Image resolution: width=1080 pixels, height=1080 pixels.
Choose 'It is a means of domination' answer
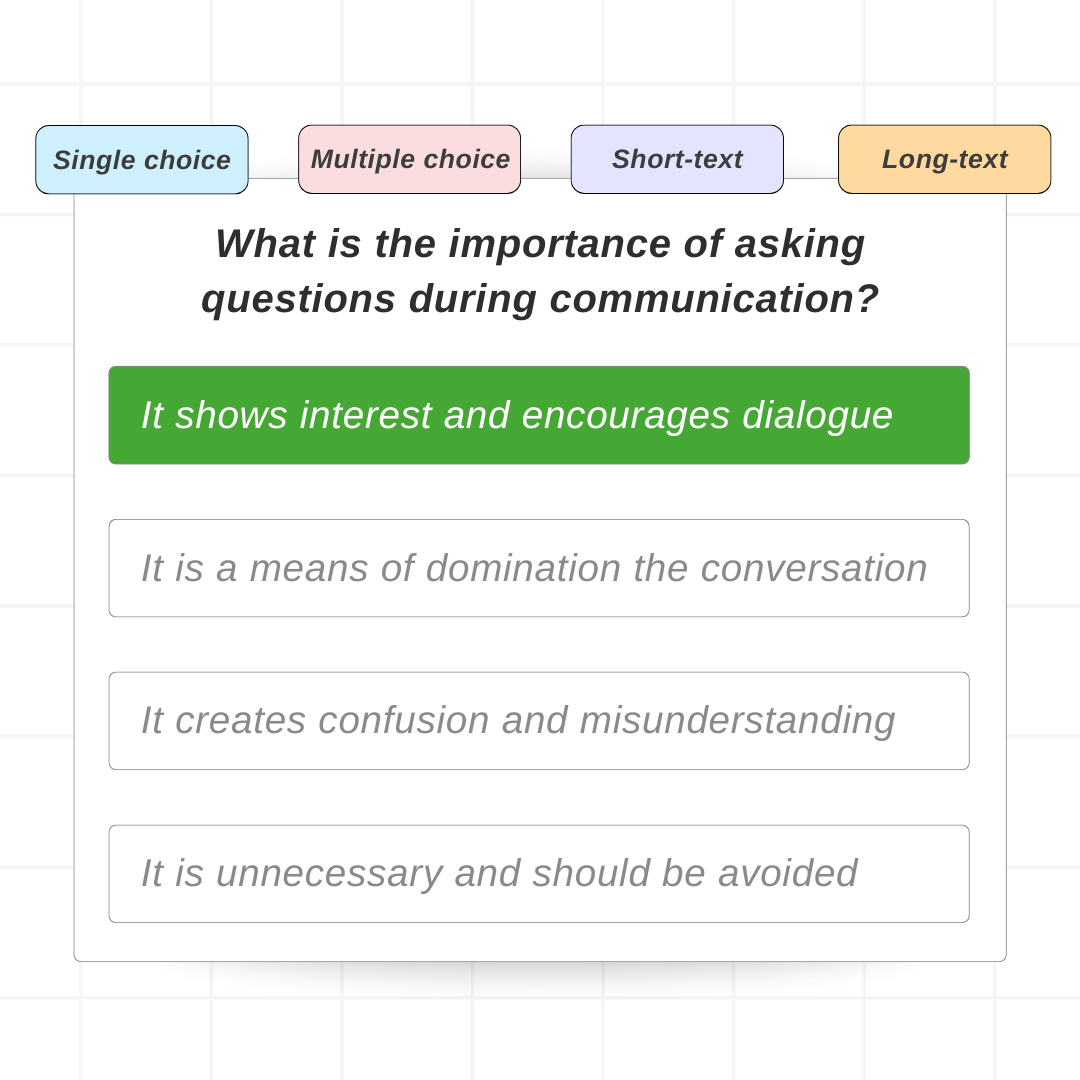pyautogui.click(x=539, y=568)
